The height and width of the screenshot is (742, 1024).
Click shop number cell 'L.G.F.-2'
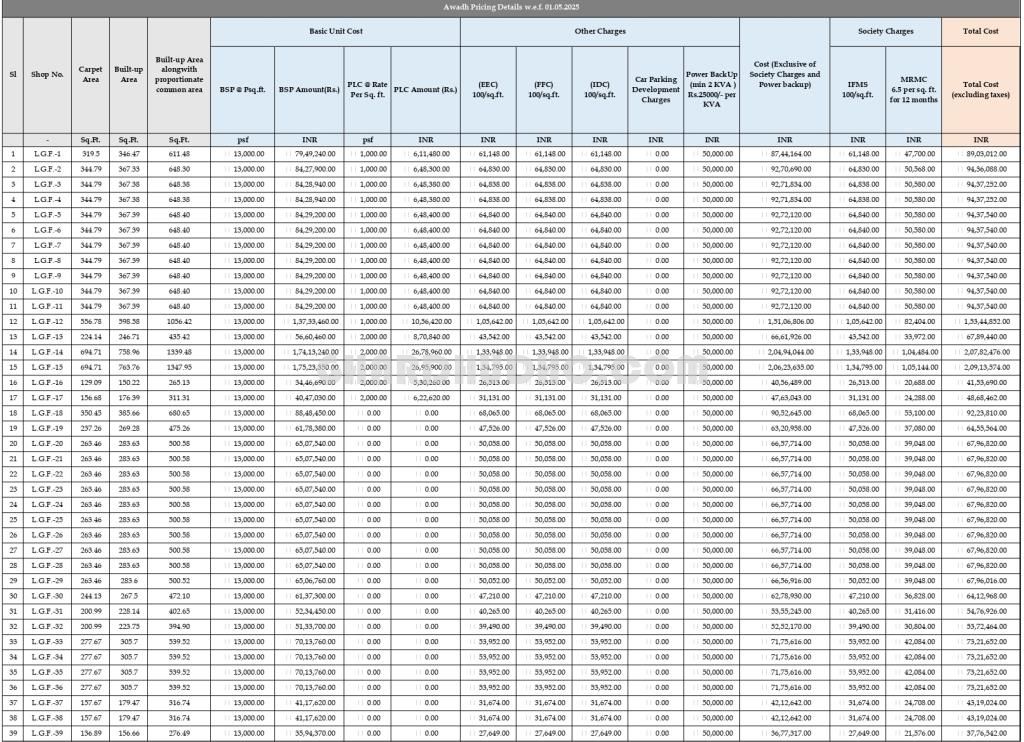pos(48,169)
